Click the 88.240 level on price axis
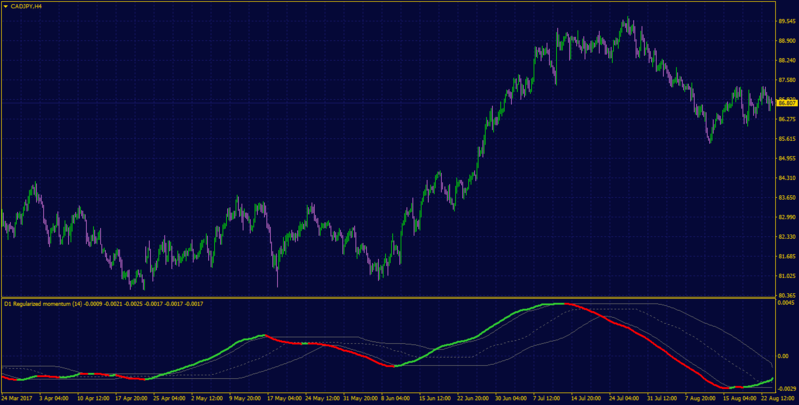Image resolution: width=799 pixels, height=405 pixels. 787,61
